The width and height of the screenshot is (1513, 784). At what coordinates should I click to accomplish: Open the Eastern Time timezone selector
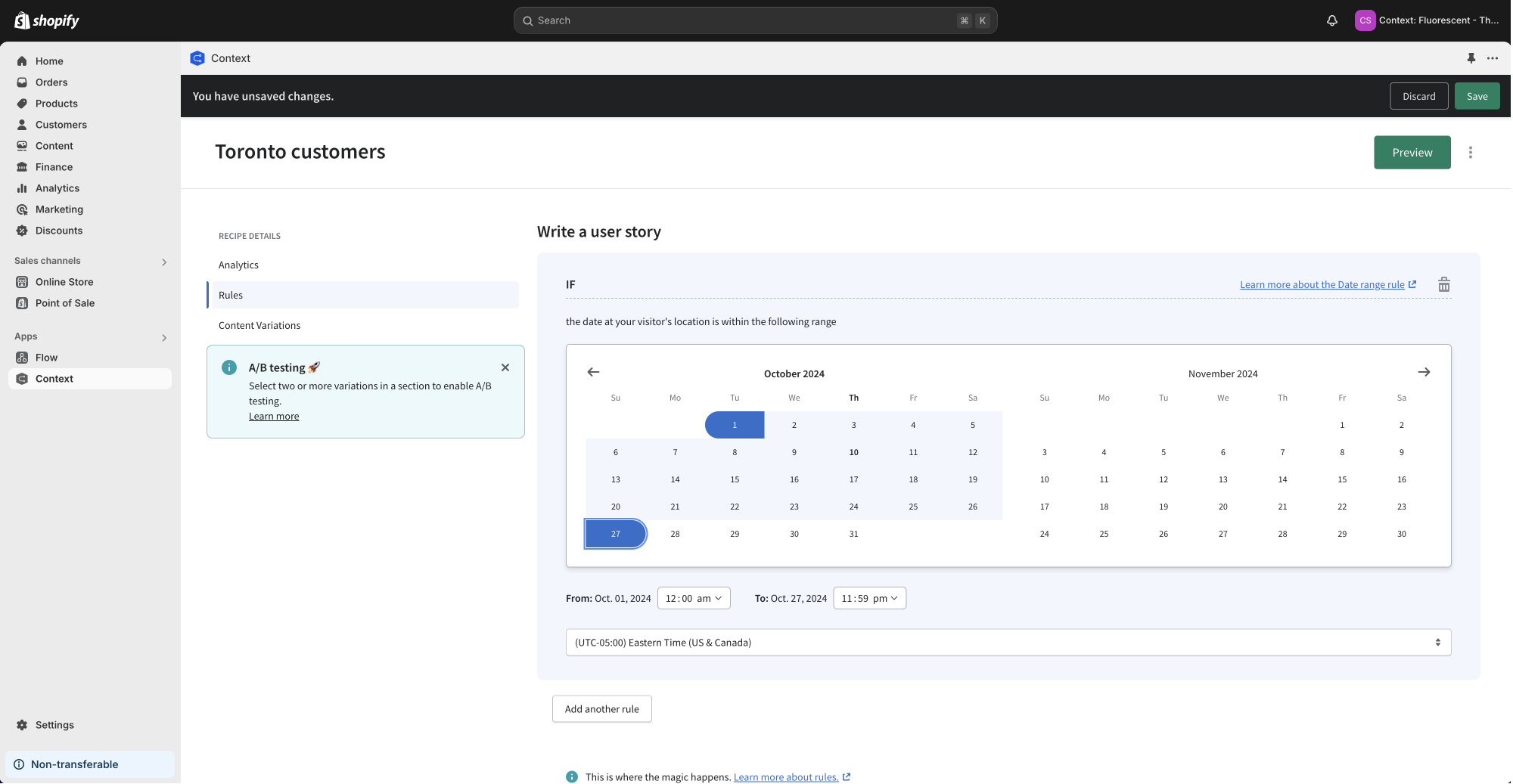point(1008,643)
